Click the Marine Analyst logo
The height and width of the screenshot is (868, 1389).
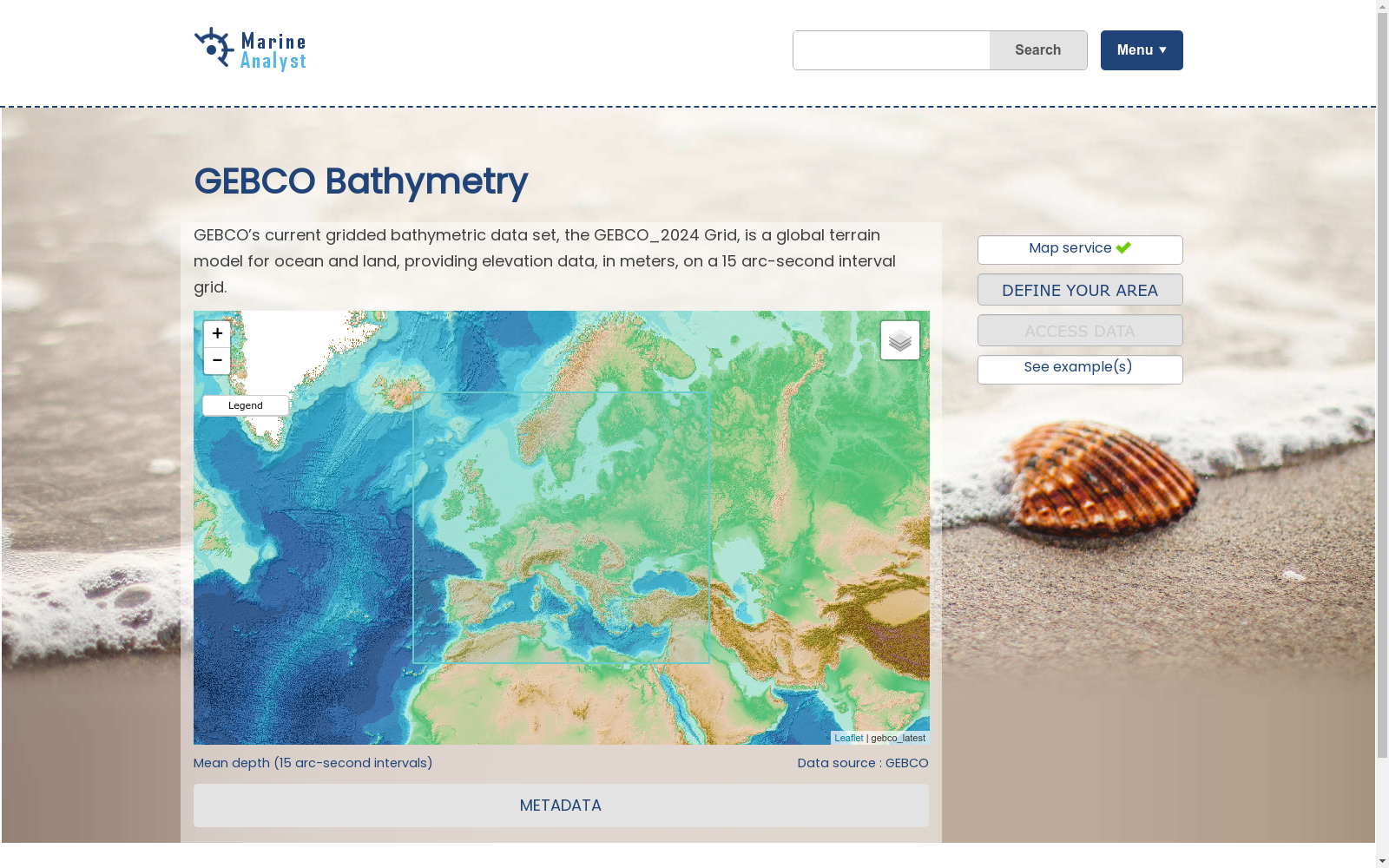tap(250, 49)
